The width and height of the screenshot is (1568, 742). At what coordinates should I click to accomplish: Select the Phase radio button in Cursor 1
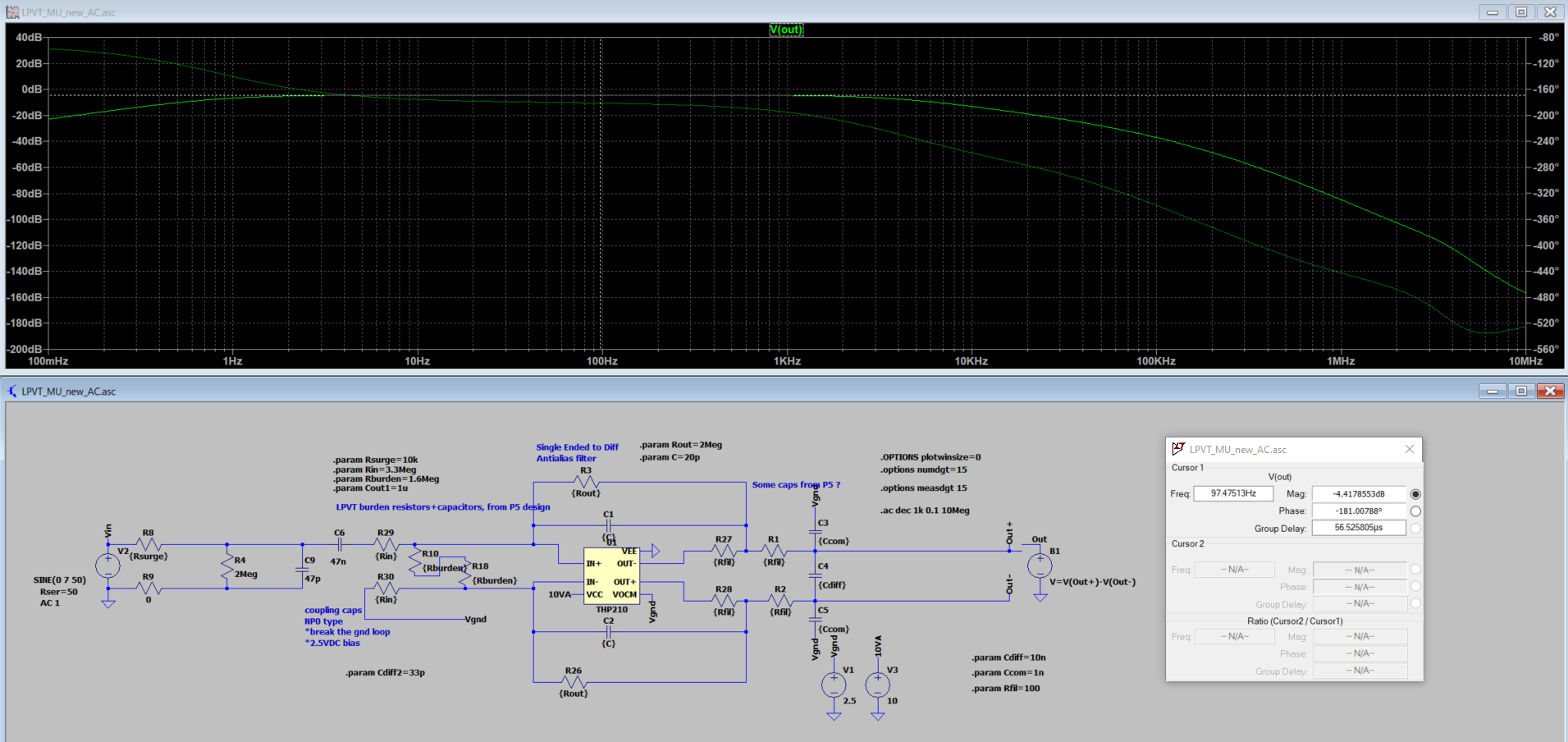pos(1415,511)
